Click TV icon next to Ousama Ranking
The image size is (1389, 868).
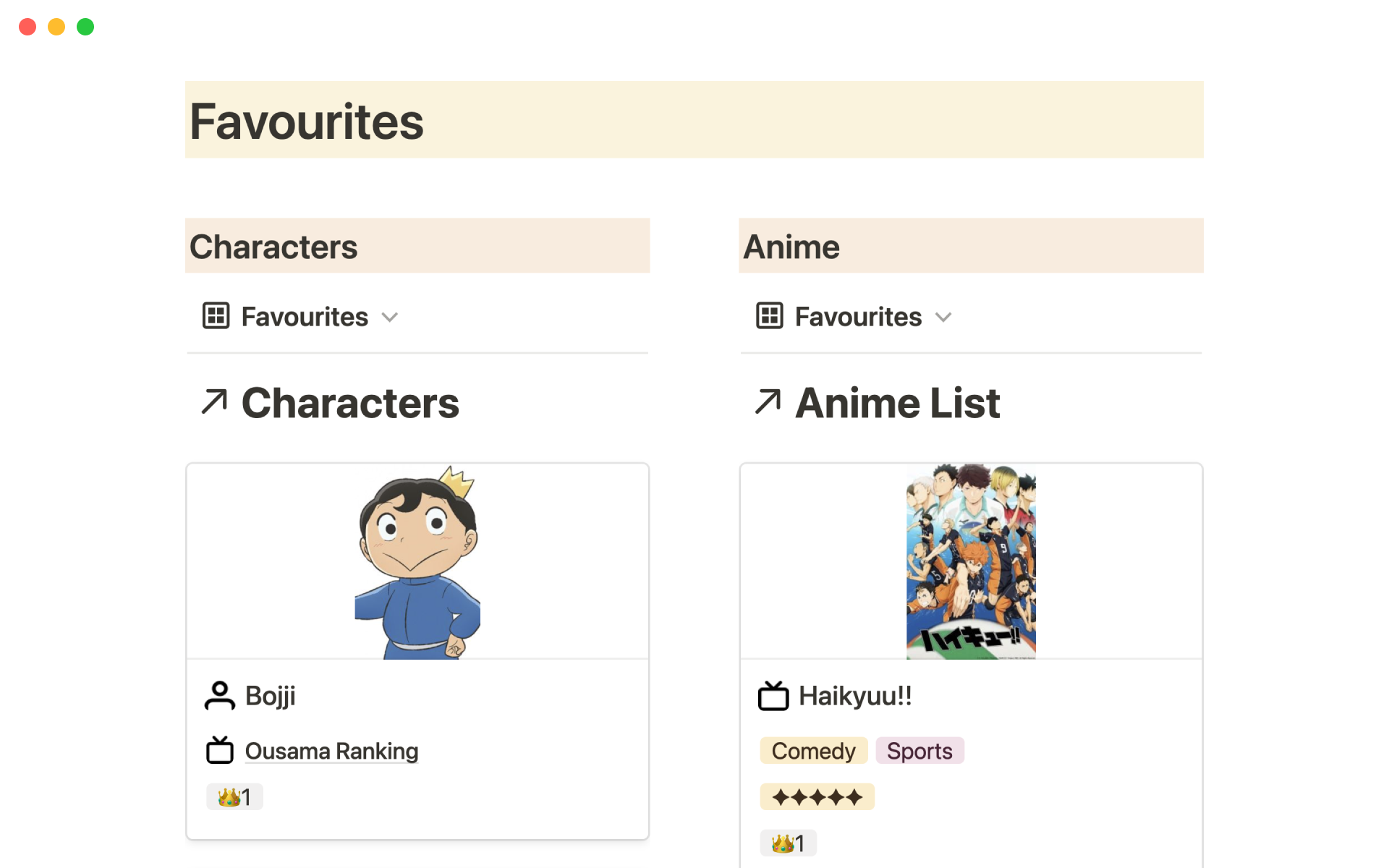[219, 751]
